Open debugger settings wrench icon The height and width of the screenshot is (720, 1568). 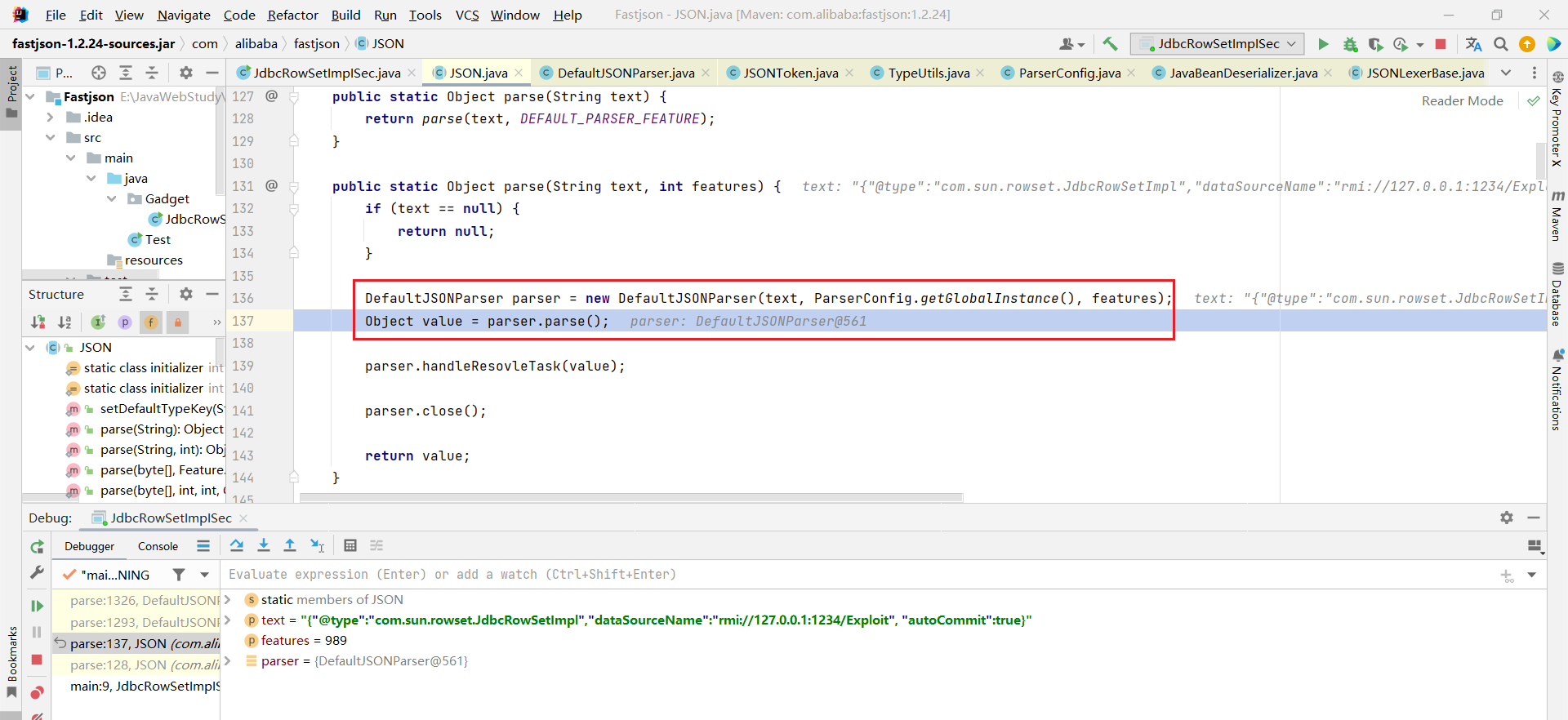tap(37, 573)
